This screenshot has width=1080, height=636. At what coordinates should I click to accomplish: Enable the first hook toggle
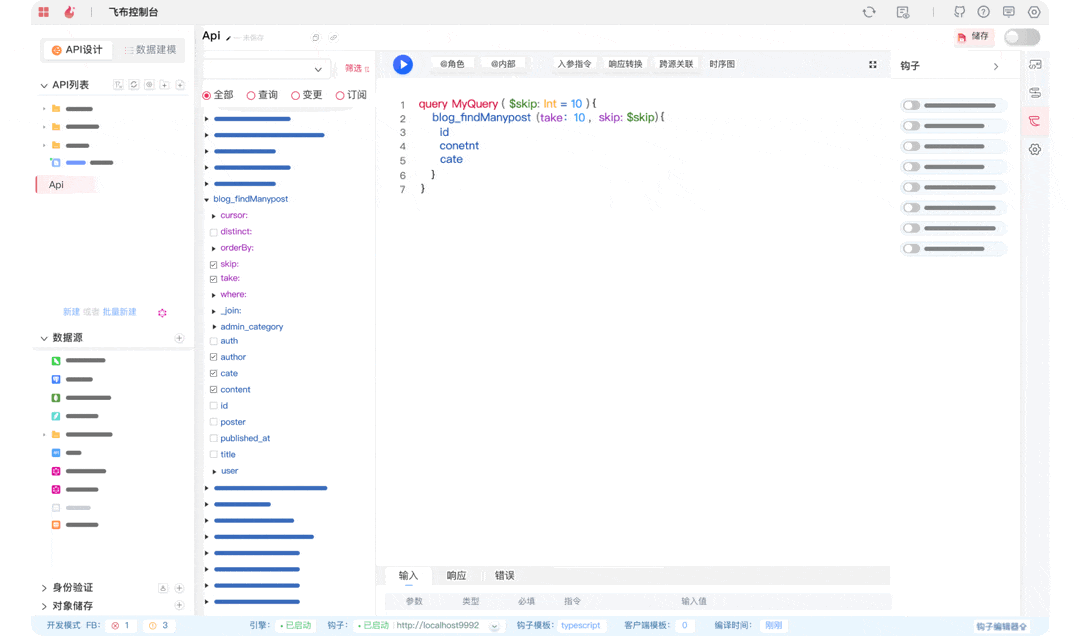(911, 105)
